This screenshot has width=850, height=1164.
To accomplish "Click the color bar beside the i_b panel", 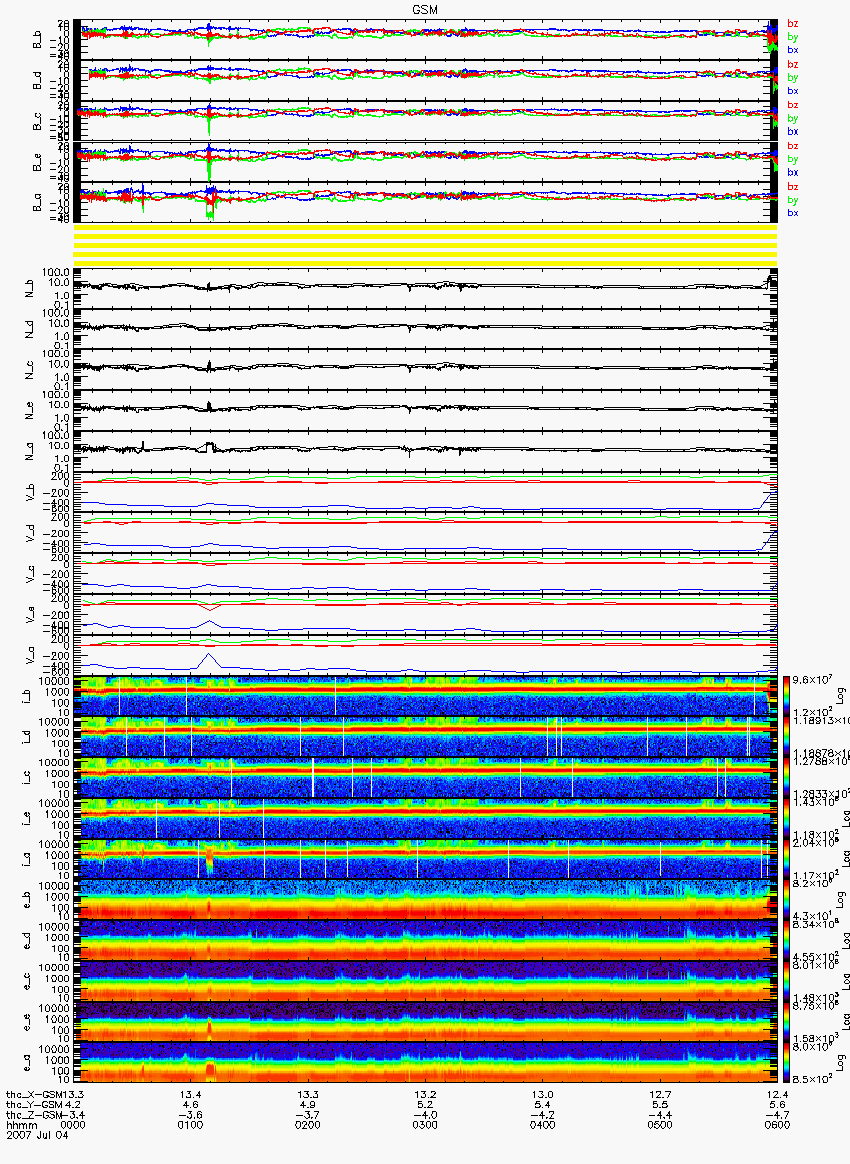I will pyautogui.click(x=785, y=696).
